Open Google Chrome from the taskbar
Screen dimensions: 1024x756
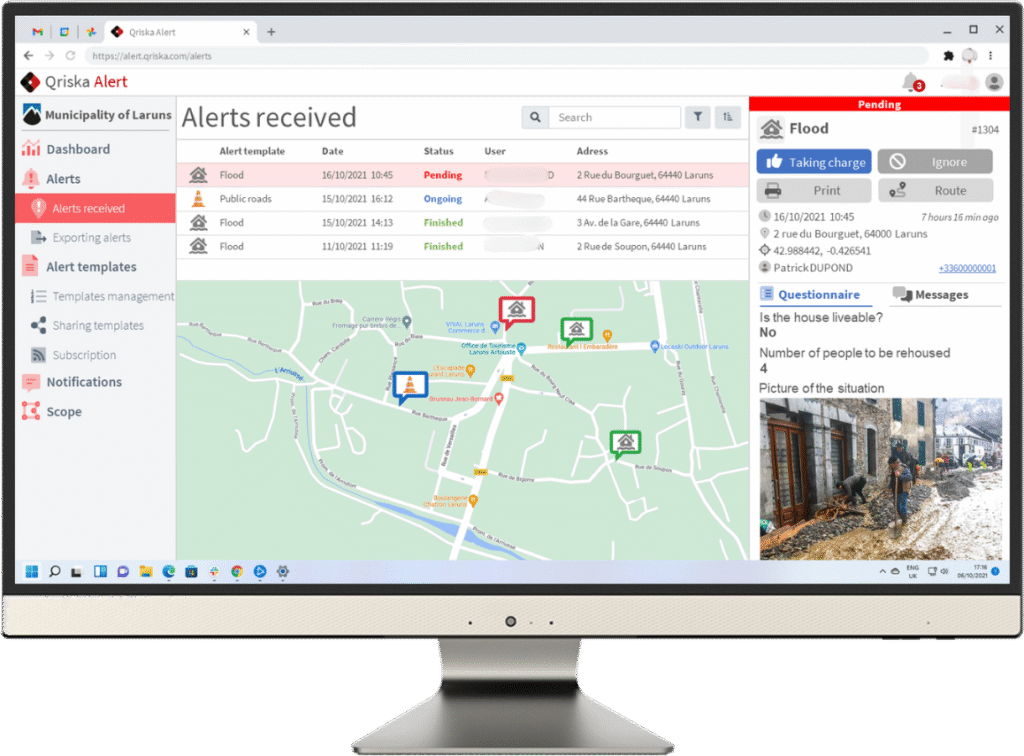[x=237, y=572]
